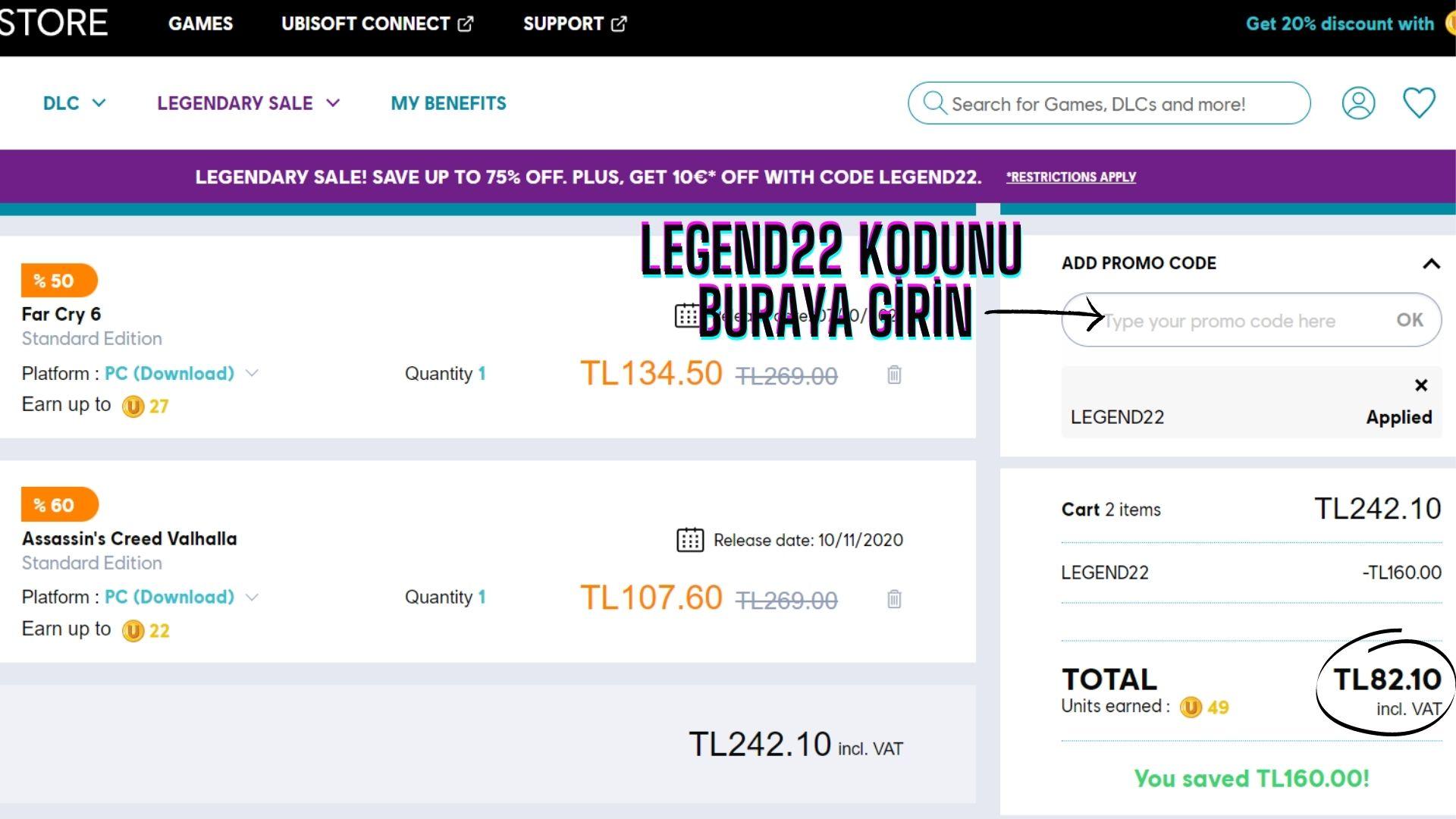Remove the applied LEGEND22 promo code
Image resolution: width=1456 pixels, height=819 pixels.
(1421, 385)
